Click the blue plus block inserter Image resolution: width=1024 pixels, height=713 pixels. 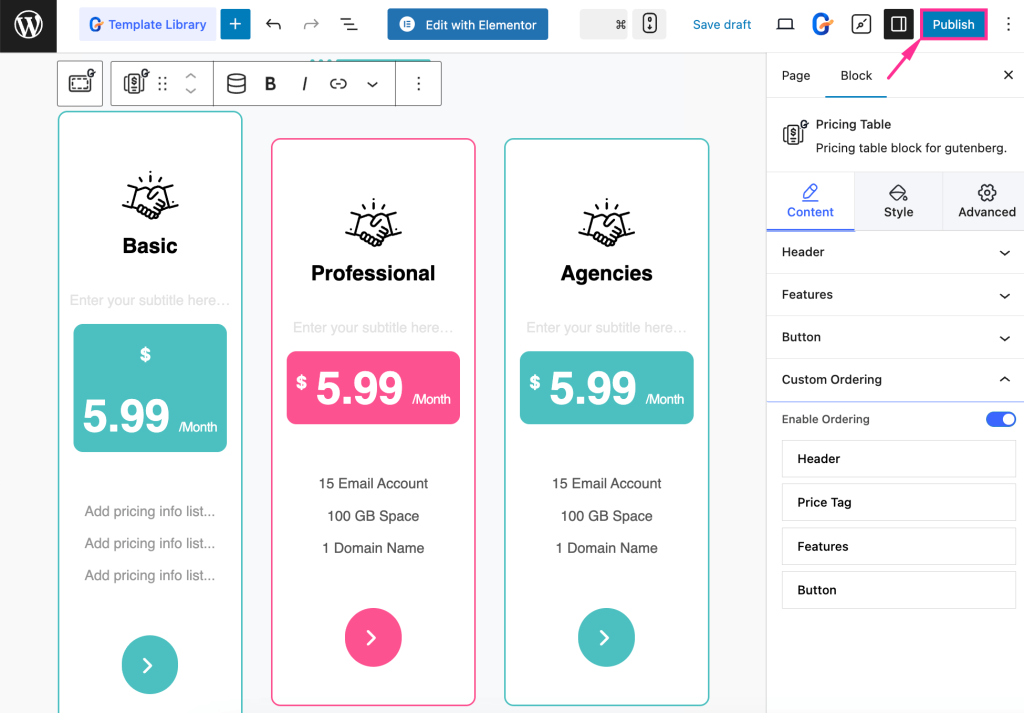[235, 25]
